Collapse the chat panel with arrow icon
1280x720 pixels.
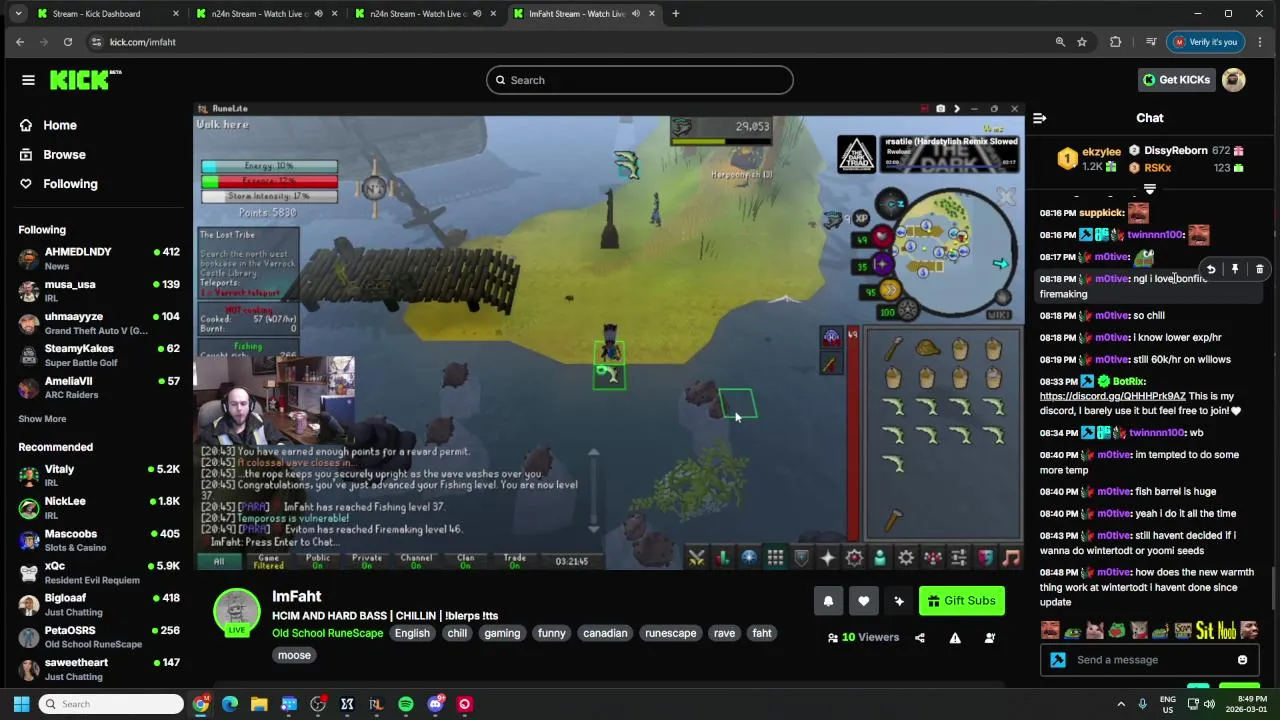tap(1040, 118)
